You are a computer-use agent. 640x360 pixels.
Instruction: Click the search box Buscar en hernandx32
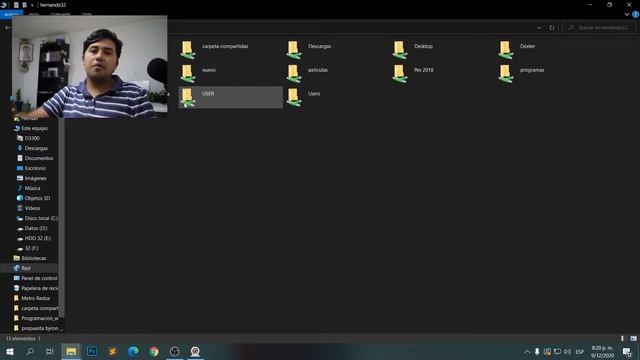(x=599, y=28)
